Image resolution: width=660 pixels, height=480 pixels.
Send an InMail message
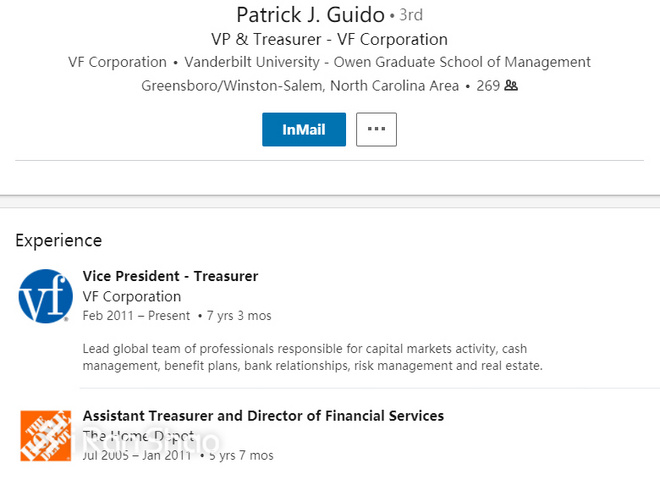(304, 130)
